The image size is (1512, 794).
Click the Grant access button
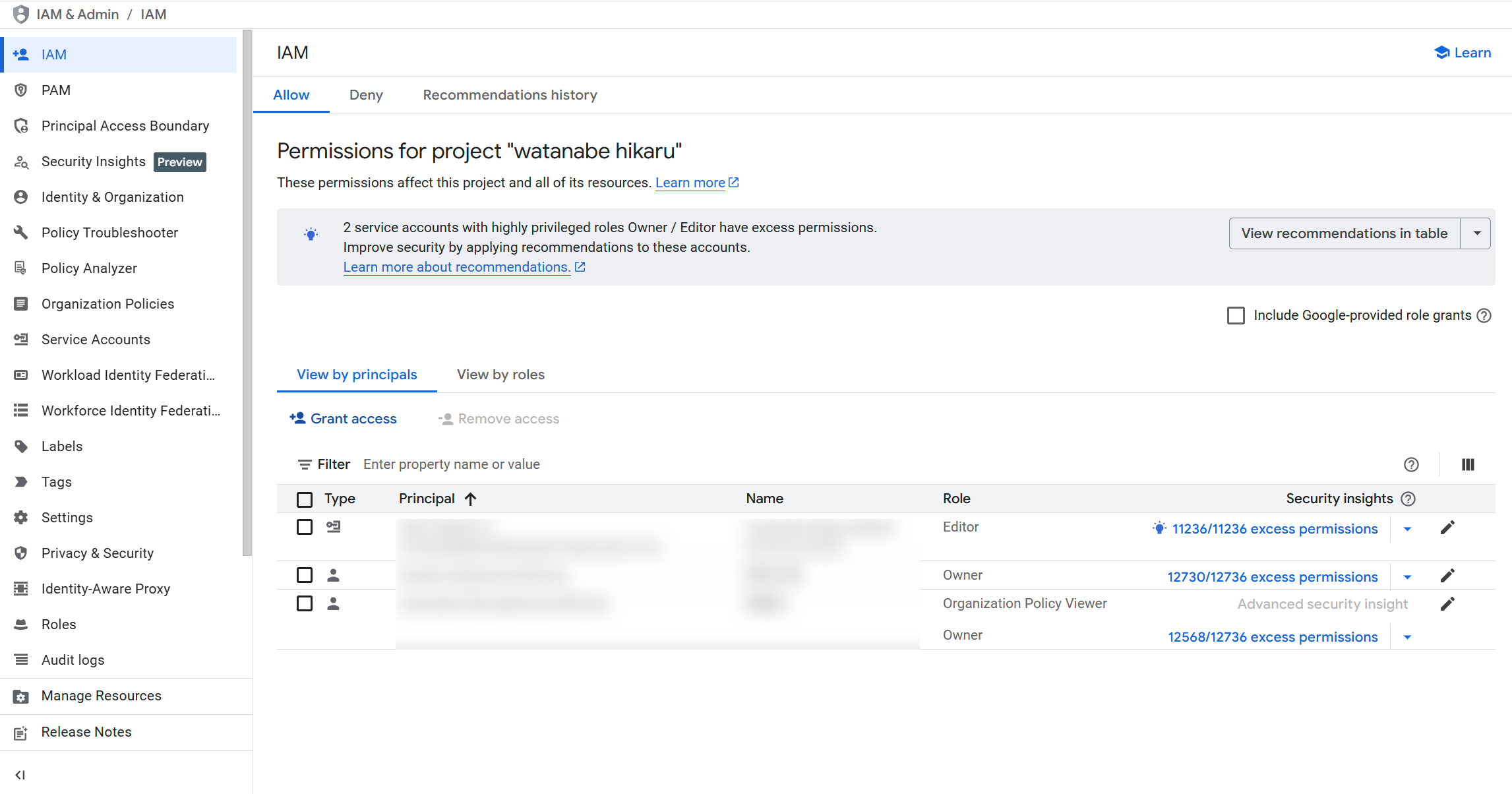[343, 419]
